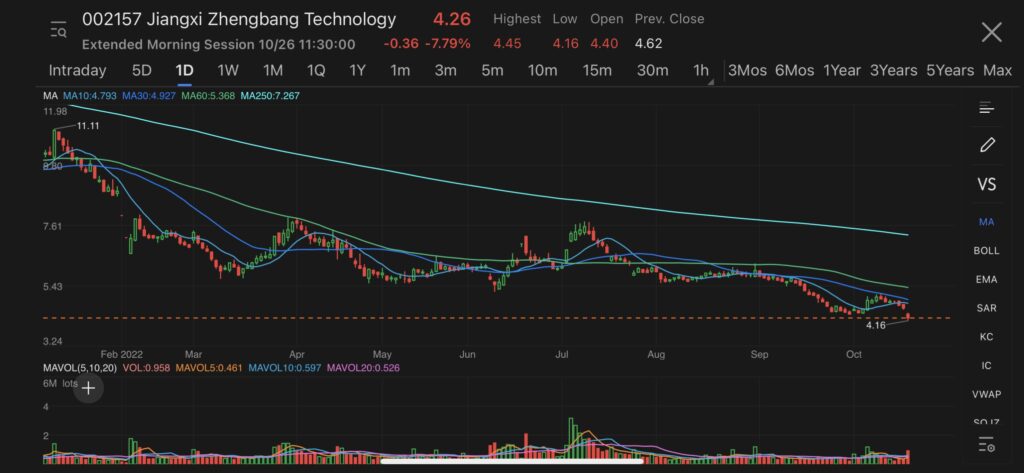Select the 3m interval tab
Screen dimensions: 1024x473
click(445, 71)
